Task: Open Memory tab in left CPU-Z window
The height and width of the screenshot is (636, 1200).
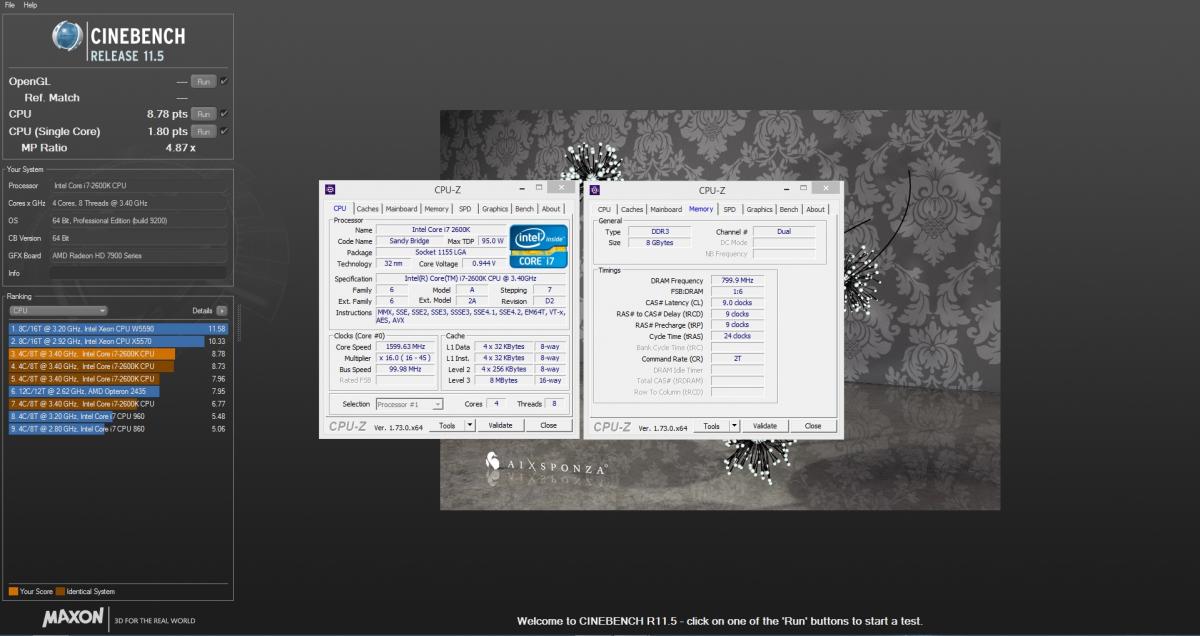Action: pos(436,209)
